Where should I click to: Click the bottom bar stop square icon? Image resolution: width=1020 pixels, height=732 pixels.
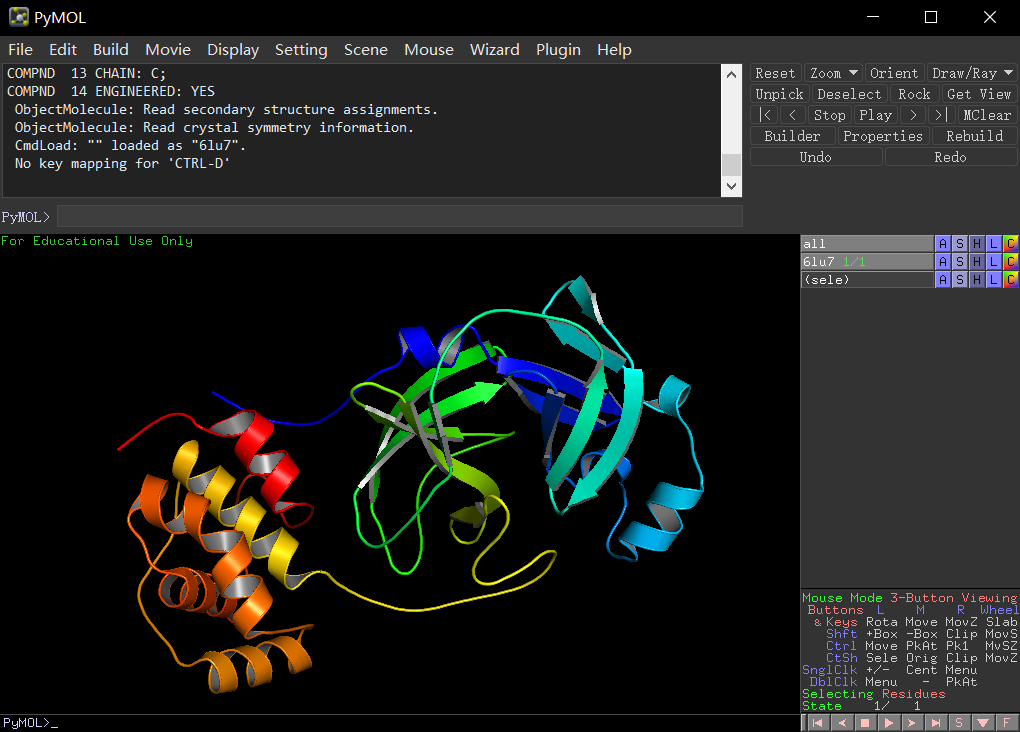(x=865, y=722)
